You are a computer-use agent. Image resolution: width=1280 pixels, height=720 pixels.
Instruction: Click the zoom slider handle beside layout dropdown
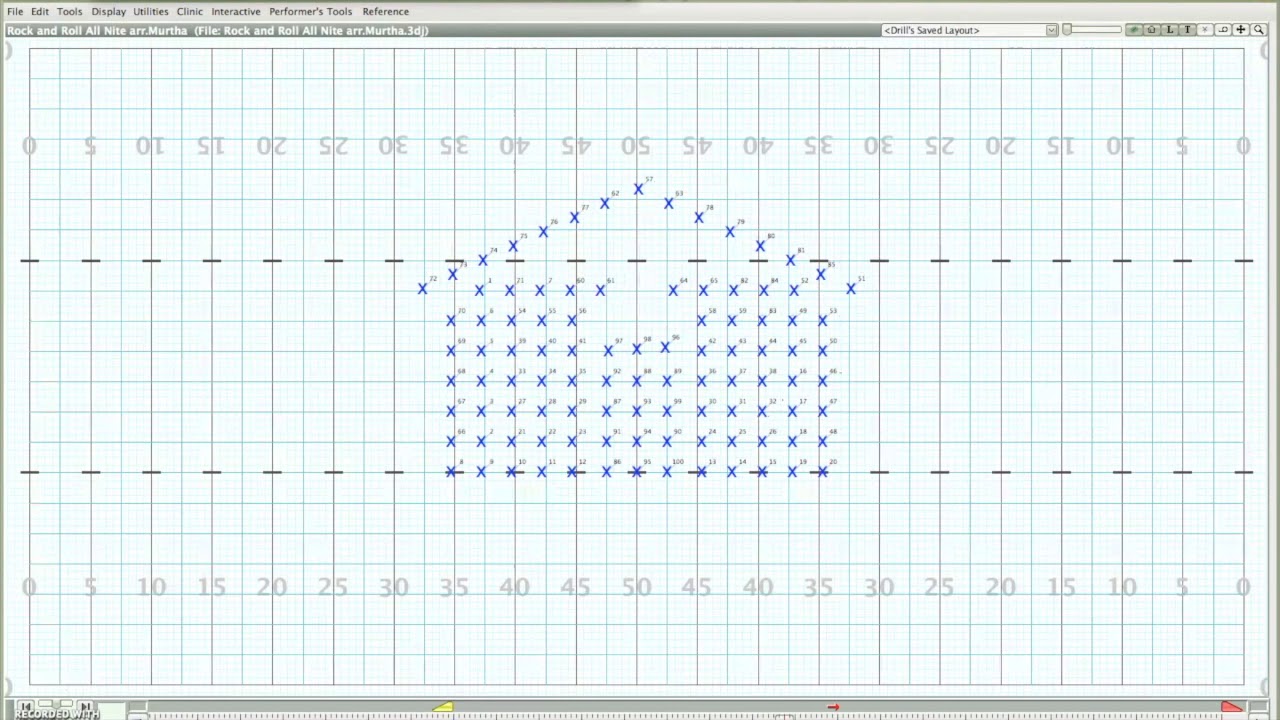click(x=1067, y=30)
